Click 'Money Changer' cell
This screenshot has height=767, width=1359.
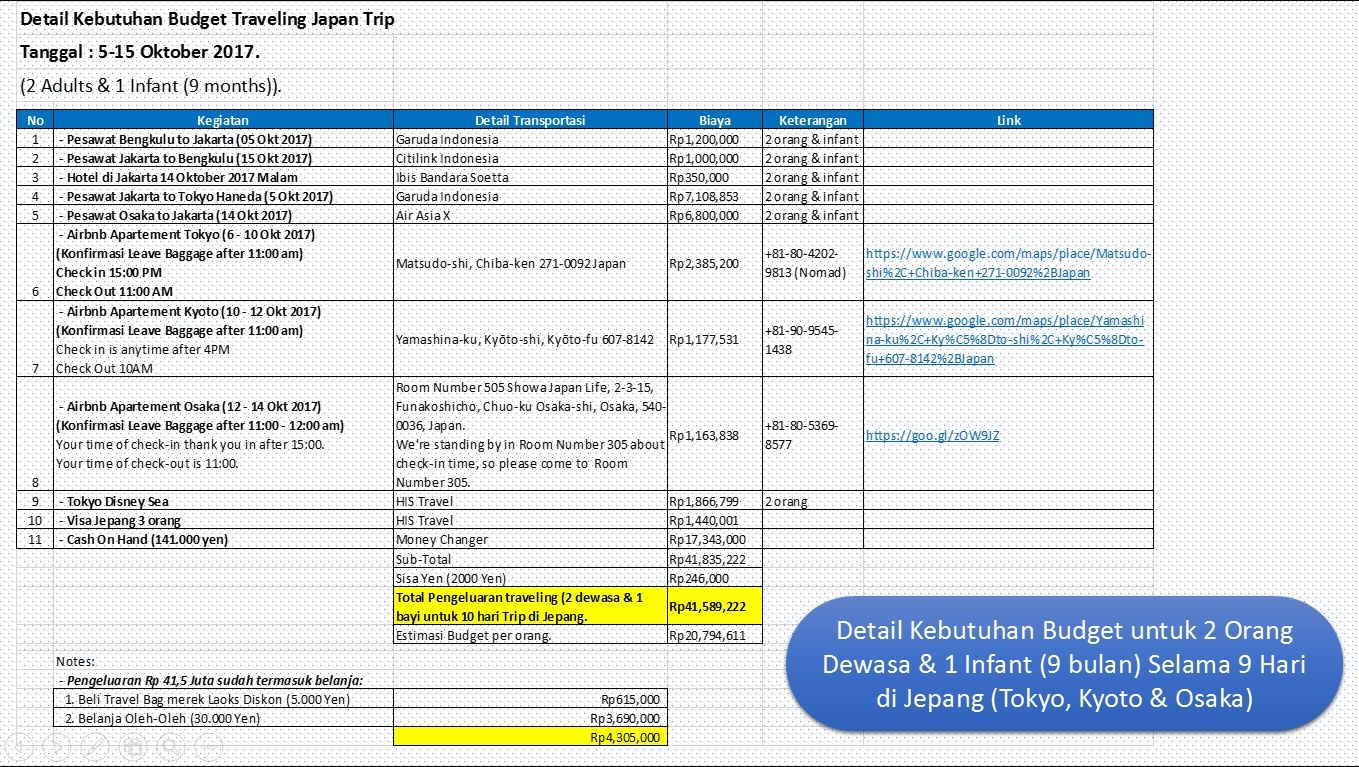530,539
